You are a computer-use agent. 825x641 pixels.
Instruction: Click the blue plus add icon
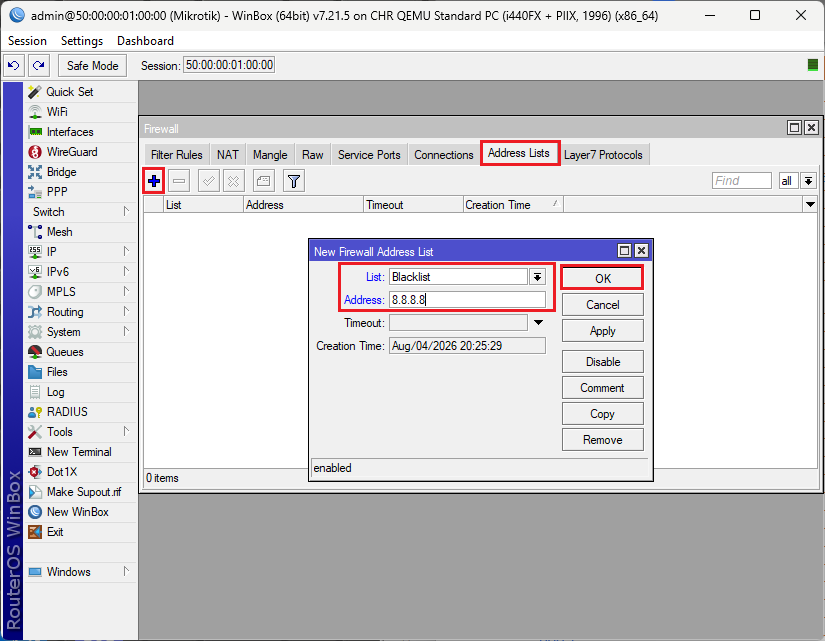click(x=154, y=181)
